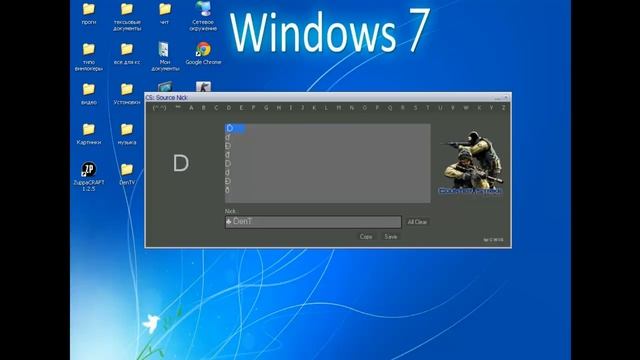
Task: Open the 'тексьовые документы' folder icon
Action: [127, 17]
